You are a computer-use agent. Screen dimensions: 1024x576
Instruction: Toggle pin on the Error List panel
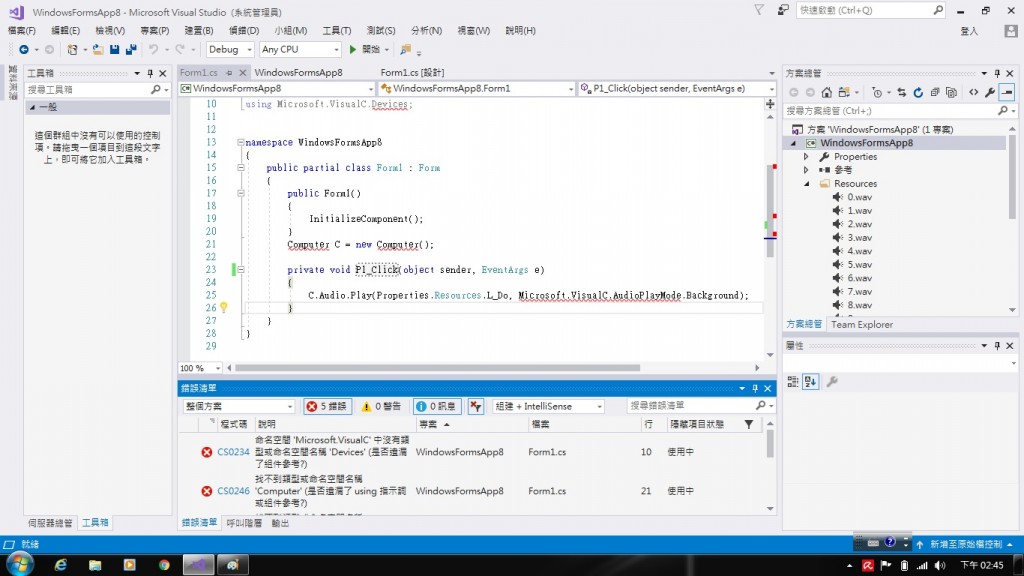(755, 389)
